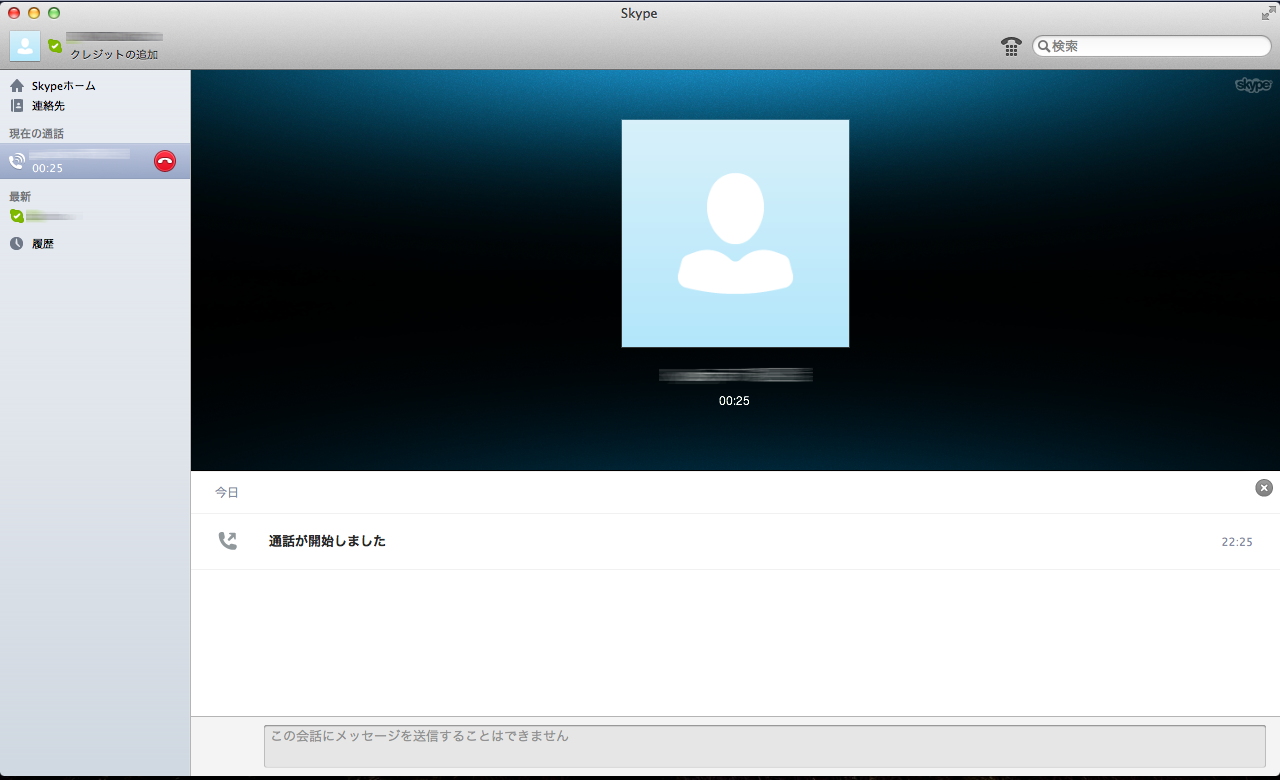
Task: End the current call with red hang-up button
Action: pyautogui.click(x=164, y=161)
